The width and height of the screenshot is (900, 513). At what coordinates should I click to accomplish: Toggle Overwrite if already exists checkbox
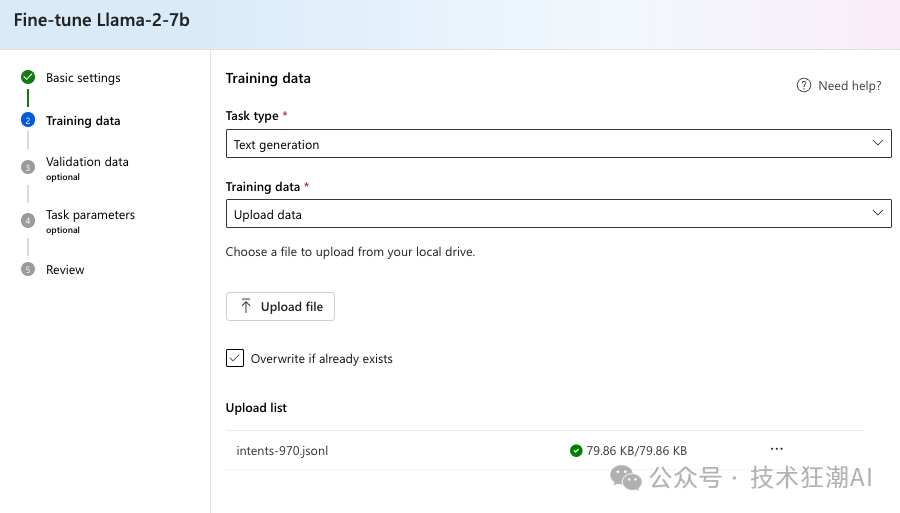pos(235,358)
